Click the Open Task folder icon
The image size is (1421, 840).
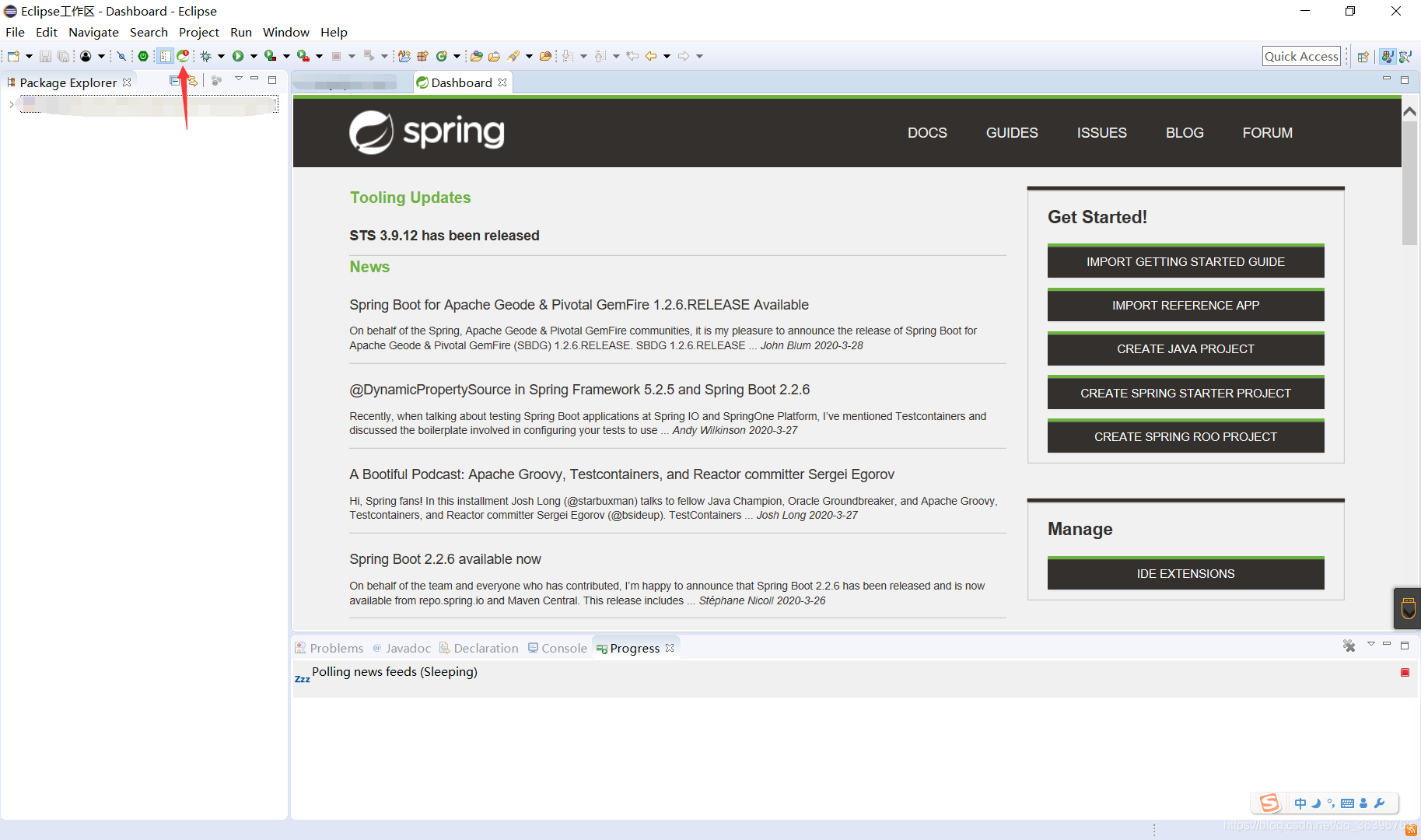[x=494, y=56]
